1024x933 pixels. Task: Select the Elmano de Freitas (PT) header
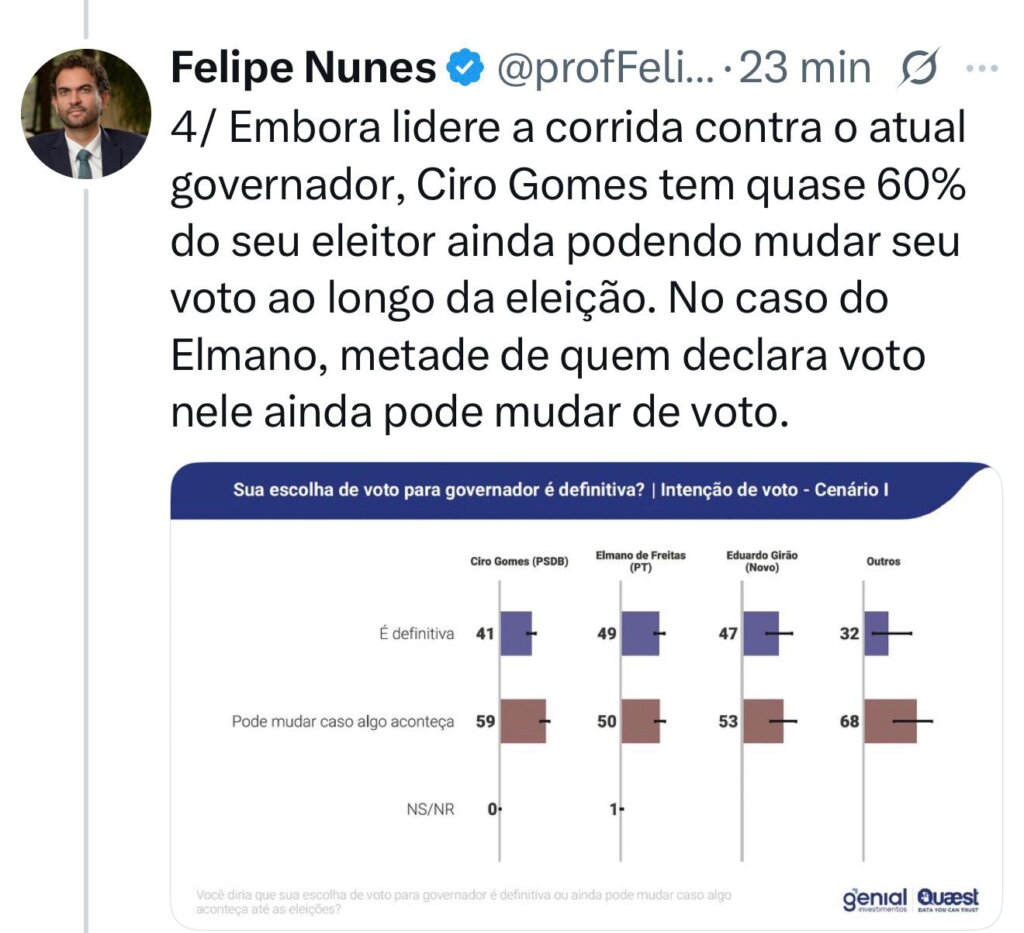click(641, 562)
